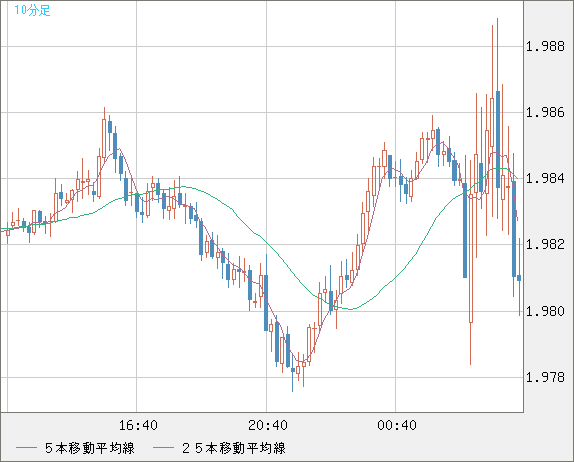574x462 pixels.
Task: Click the 10分足 timeframe label
Action: 32,10
